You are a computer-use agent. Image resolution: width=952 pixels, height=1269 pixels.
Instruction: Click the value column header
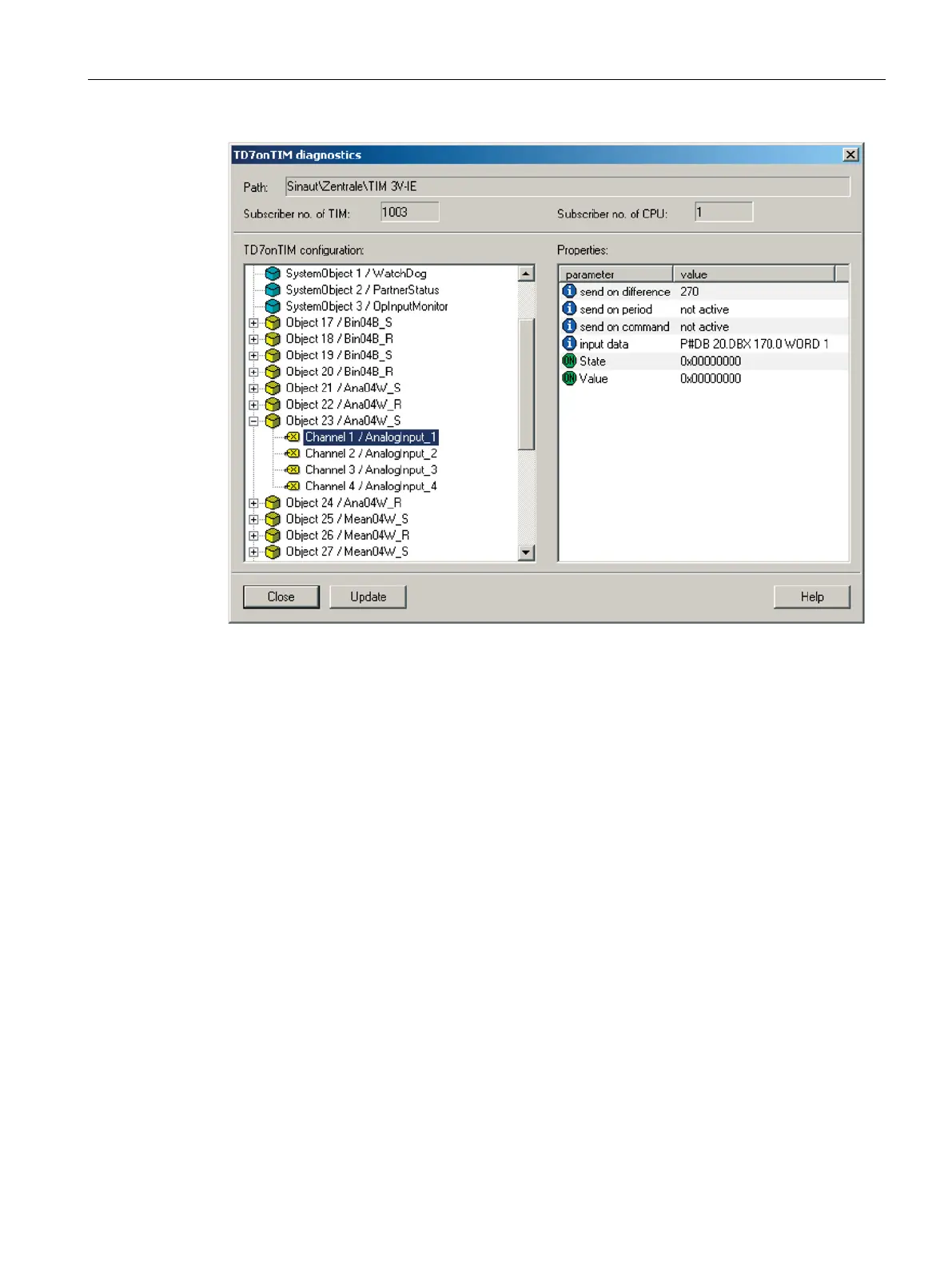coord(753,274)
